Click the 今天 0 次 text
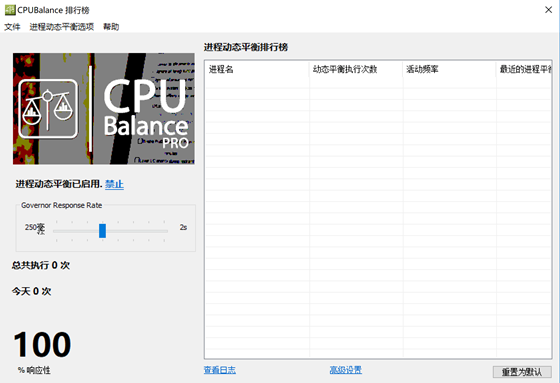560x383 pixels. pos(31,291)
